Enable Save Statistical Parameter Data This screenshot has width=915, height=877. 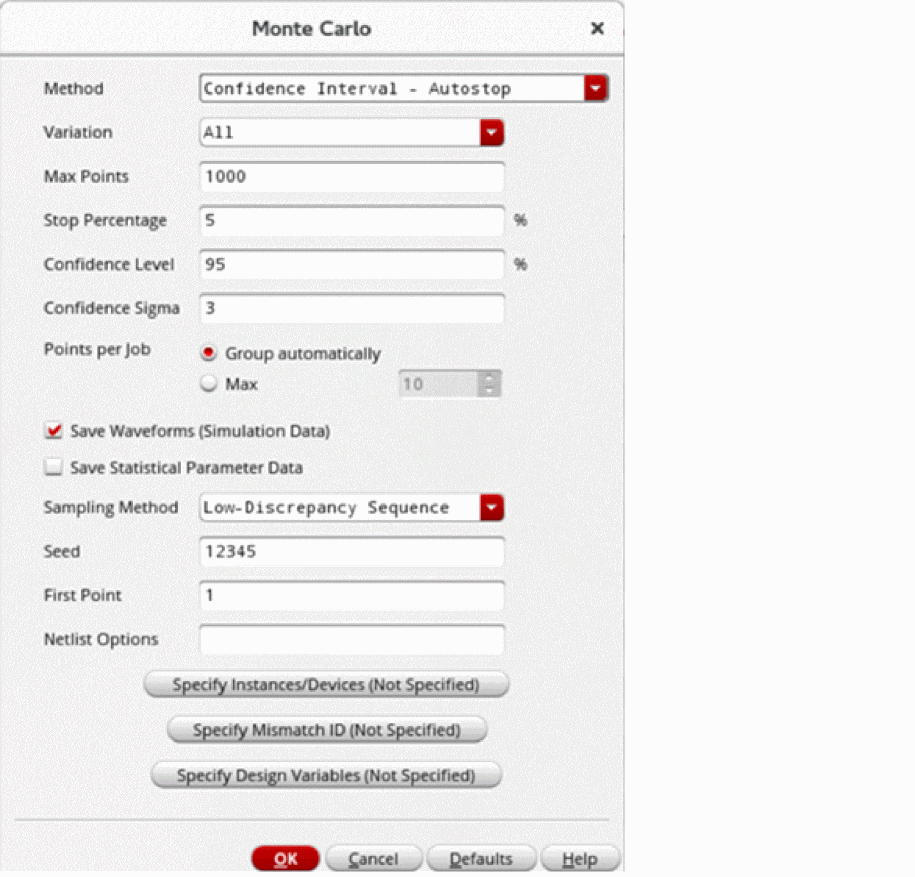pos(54,467)
